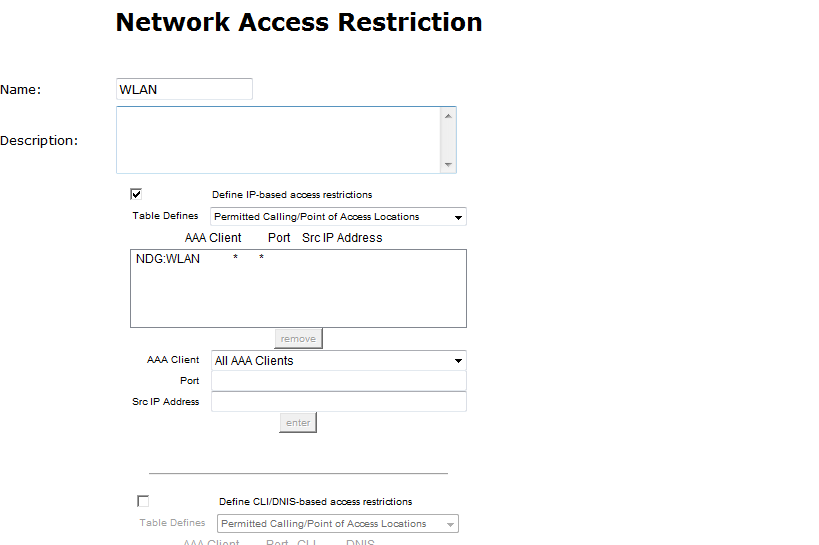Click inside the Description text area
Image resolution: width=819 pixels, height=545 pixels.
[278, 140]
